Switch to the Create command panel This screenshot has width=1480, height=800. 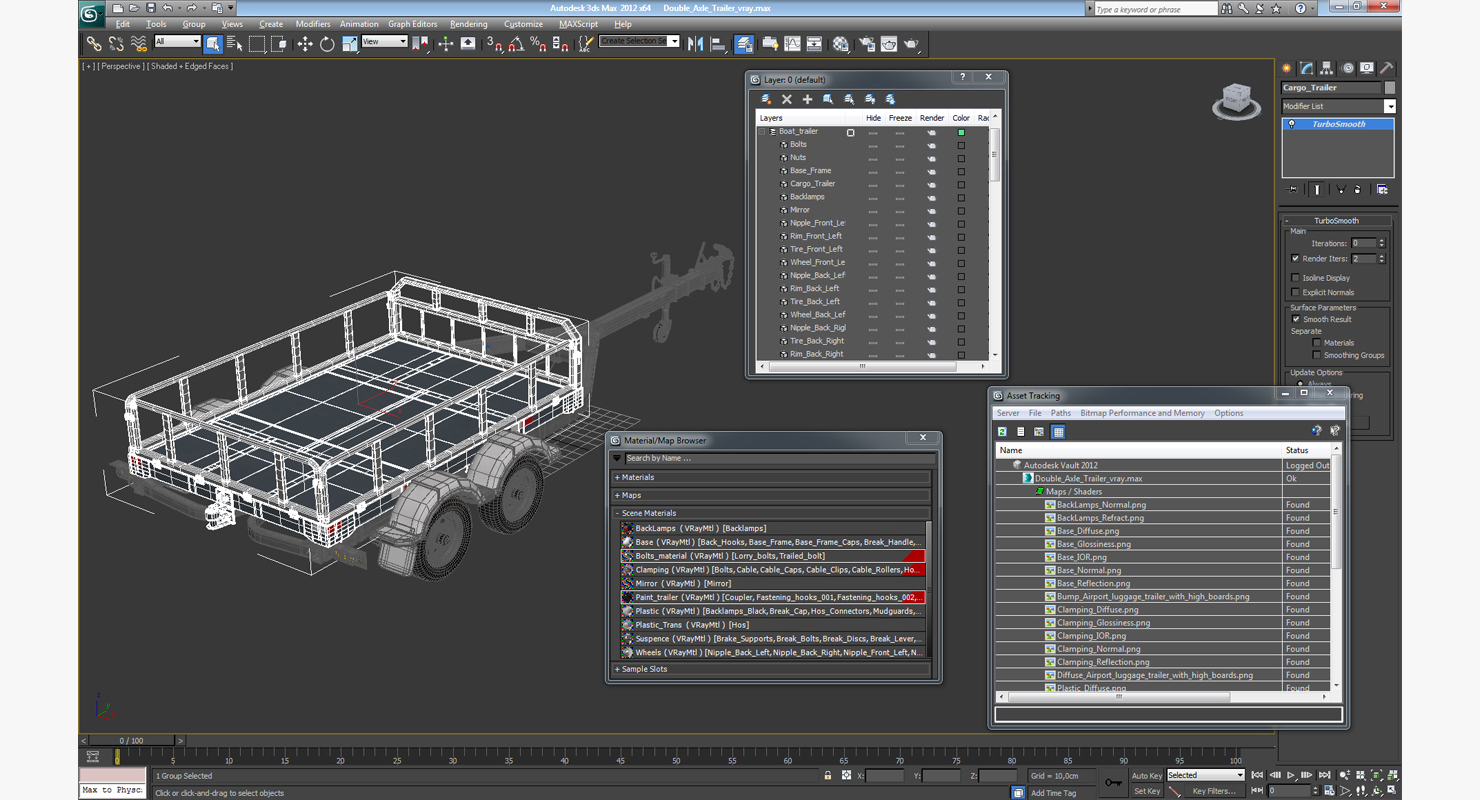pyautogui.click(x=1288, y=68)
